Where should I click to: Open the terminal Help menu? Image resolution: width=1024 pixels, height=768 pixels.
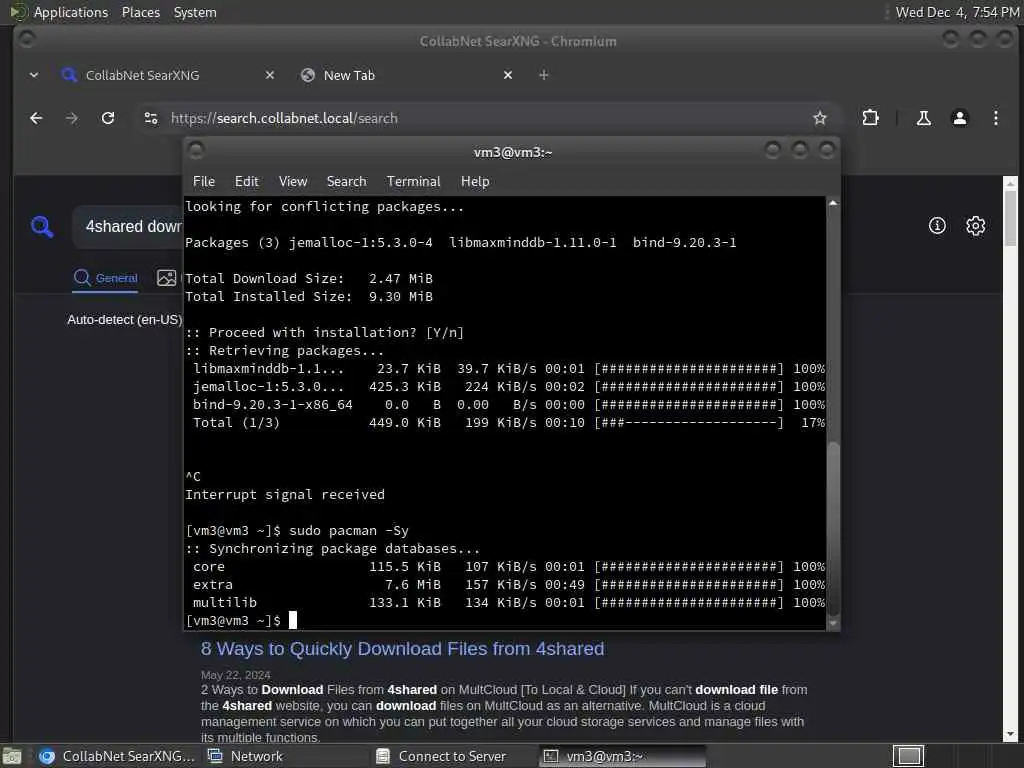(475, 182)
